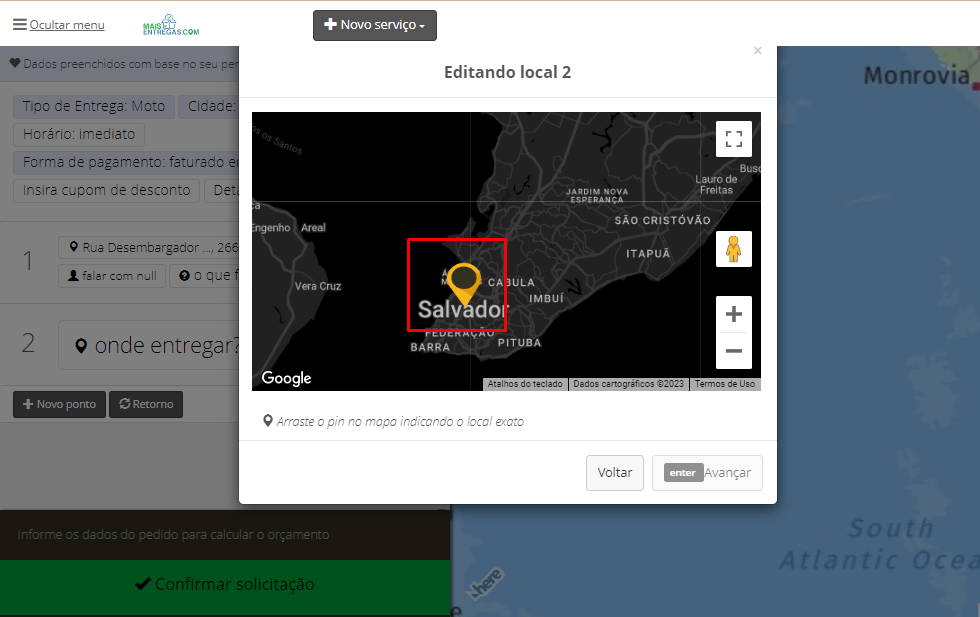Image resolution: width=980 pixels, height=617 pixels.
Task: Click the Monrovia label on background map
Action: pos(916,76)
